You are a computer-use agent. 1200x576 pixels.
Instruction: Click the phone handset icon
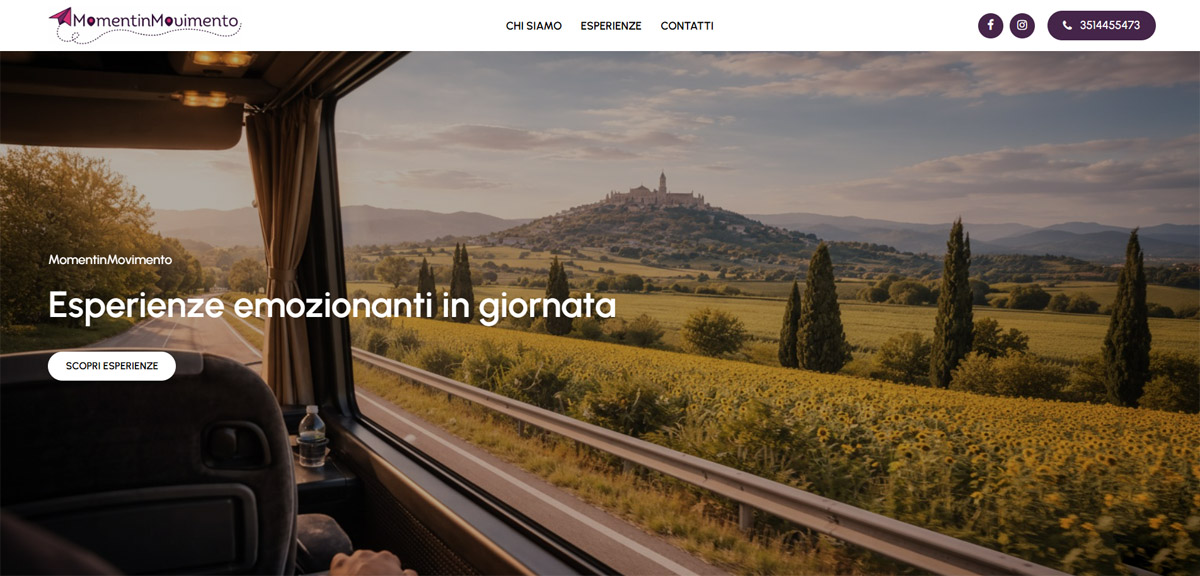(x=1067, y=25)
